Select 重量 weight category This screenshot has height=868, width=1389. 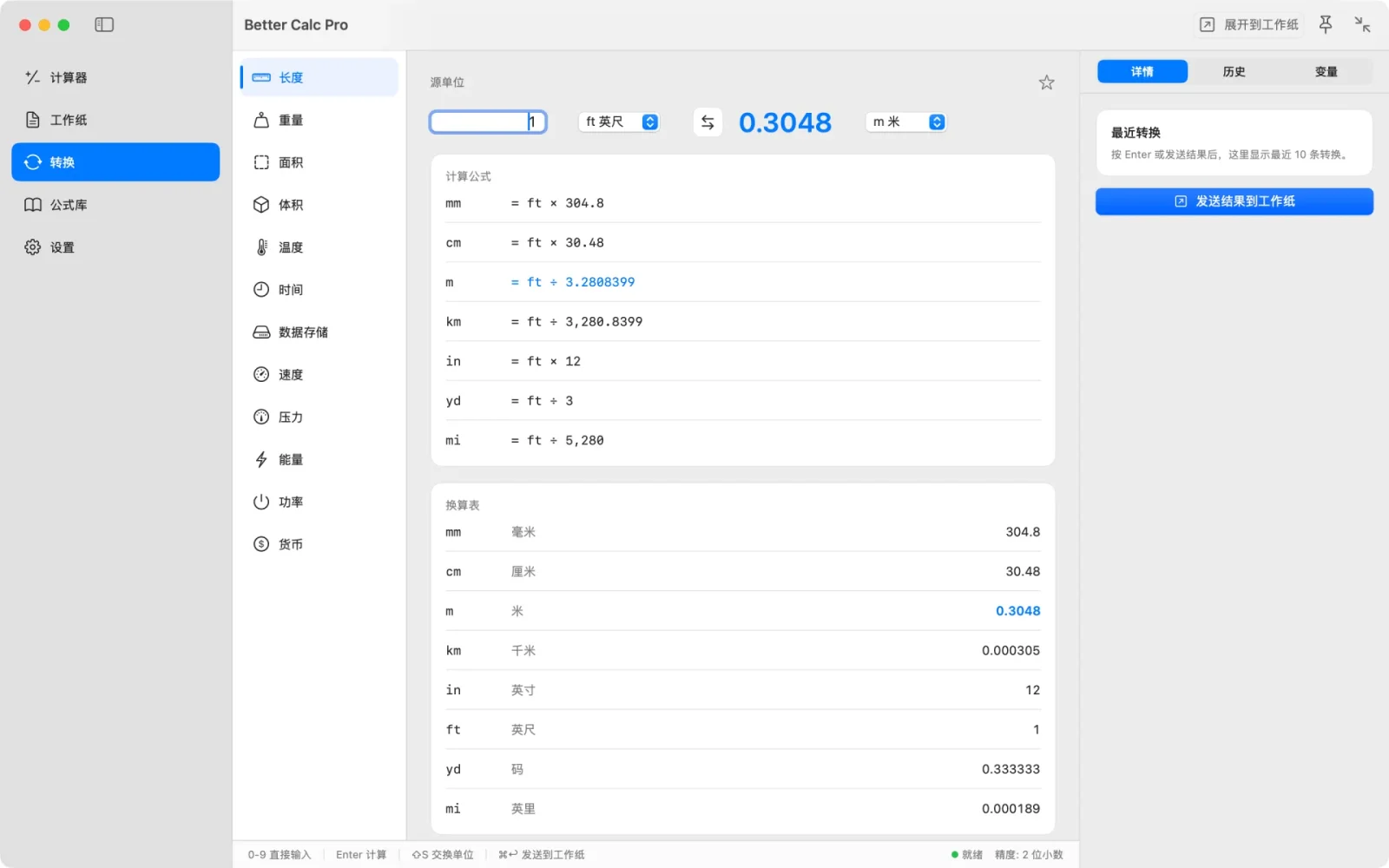[319, 120]
